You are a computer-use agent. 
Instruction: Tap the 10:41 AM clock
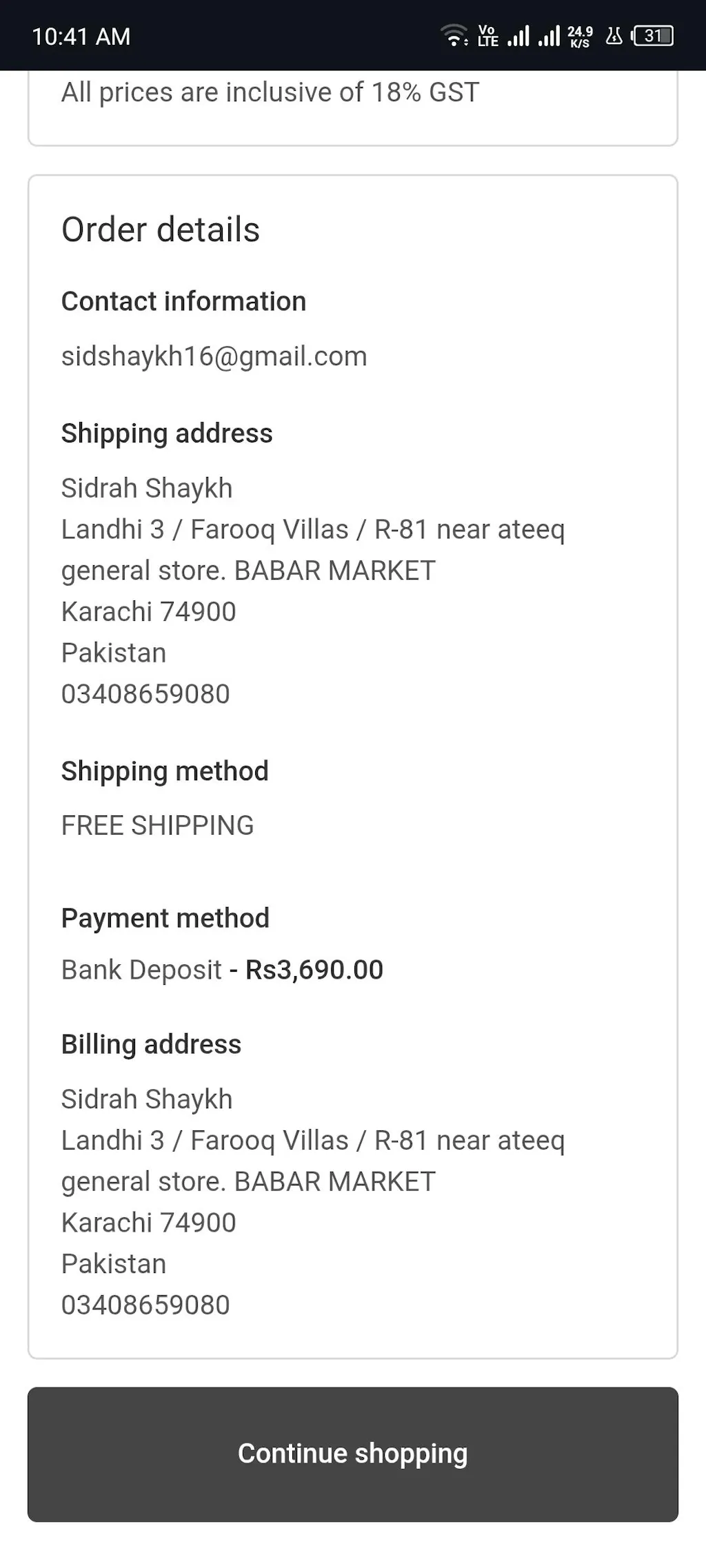(x=81, y=37)
